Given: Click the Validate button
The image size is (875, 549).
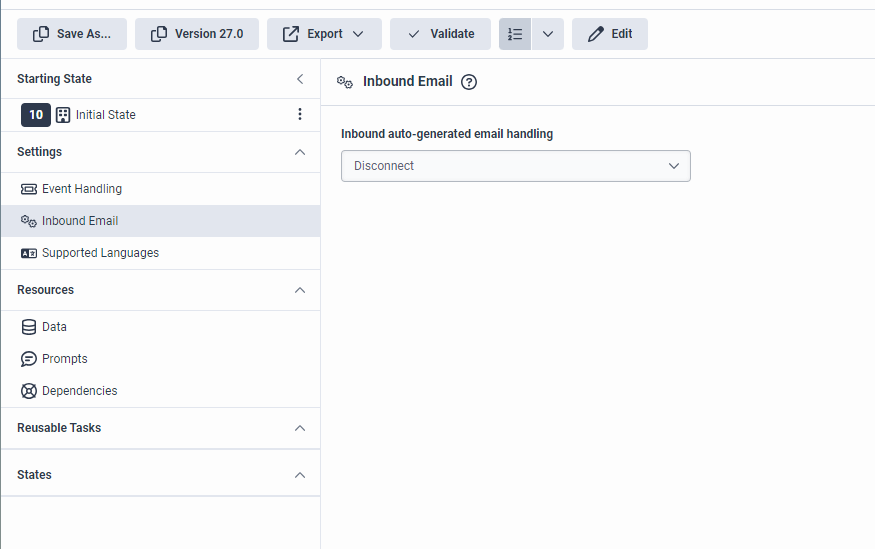Looking at the screenshot, I should 440,34.
